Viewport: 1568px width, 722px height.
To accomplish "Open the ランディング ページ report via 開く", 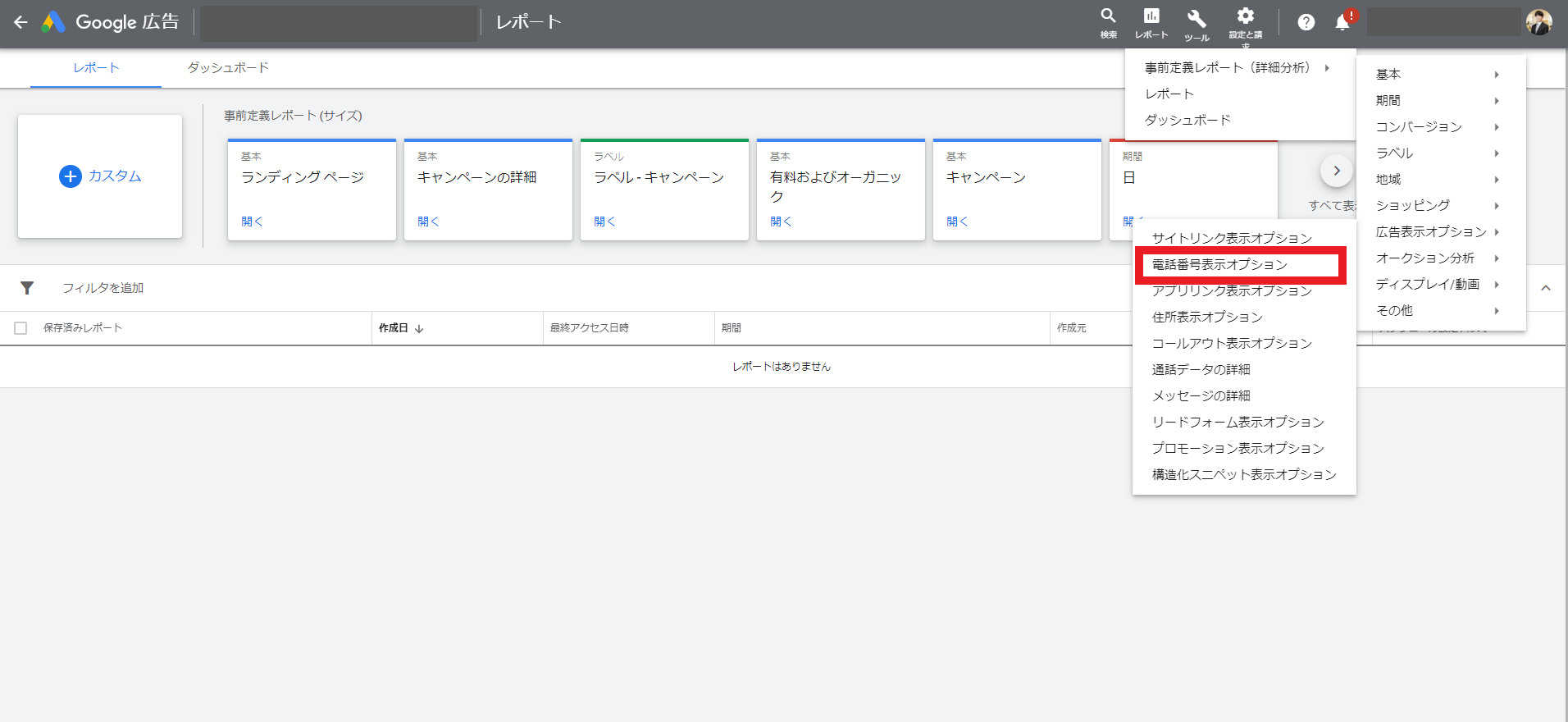I will pyautogui.click(x=253, y=222).
